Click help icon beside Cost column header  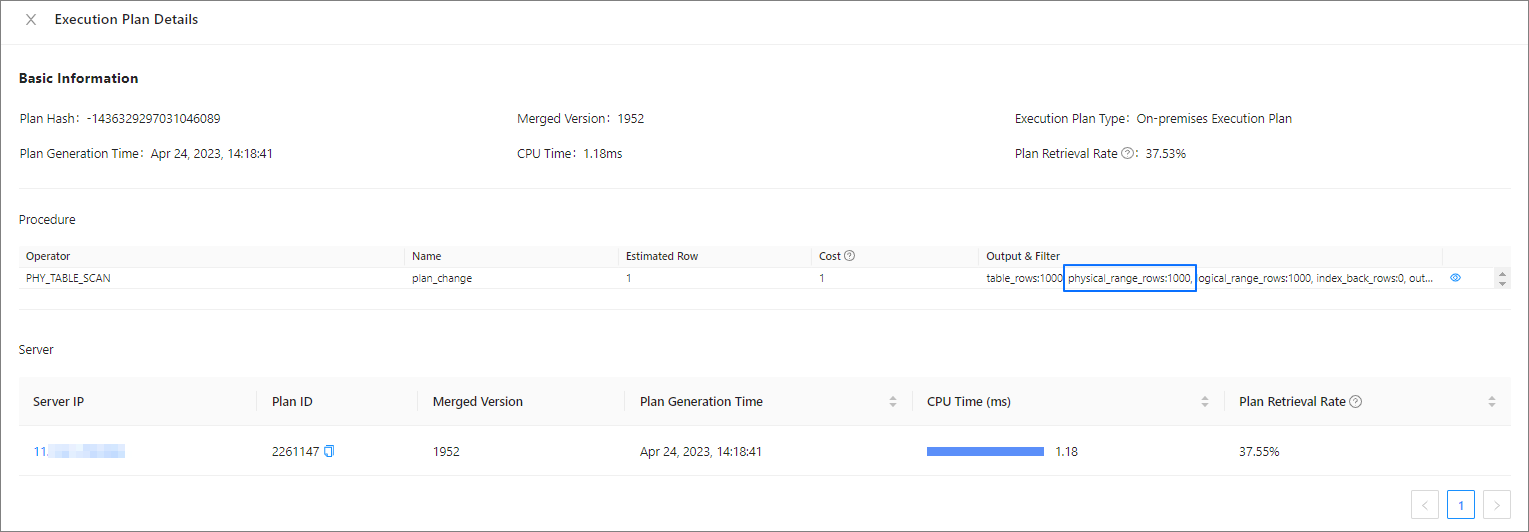point(849,256)
